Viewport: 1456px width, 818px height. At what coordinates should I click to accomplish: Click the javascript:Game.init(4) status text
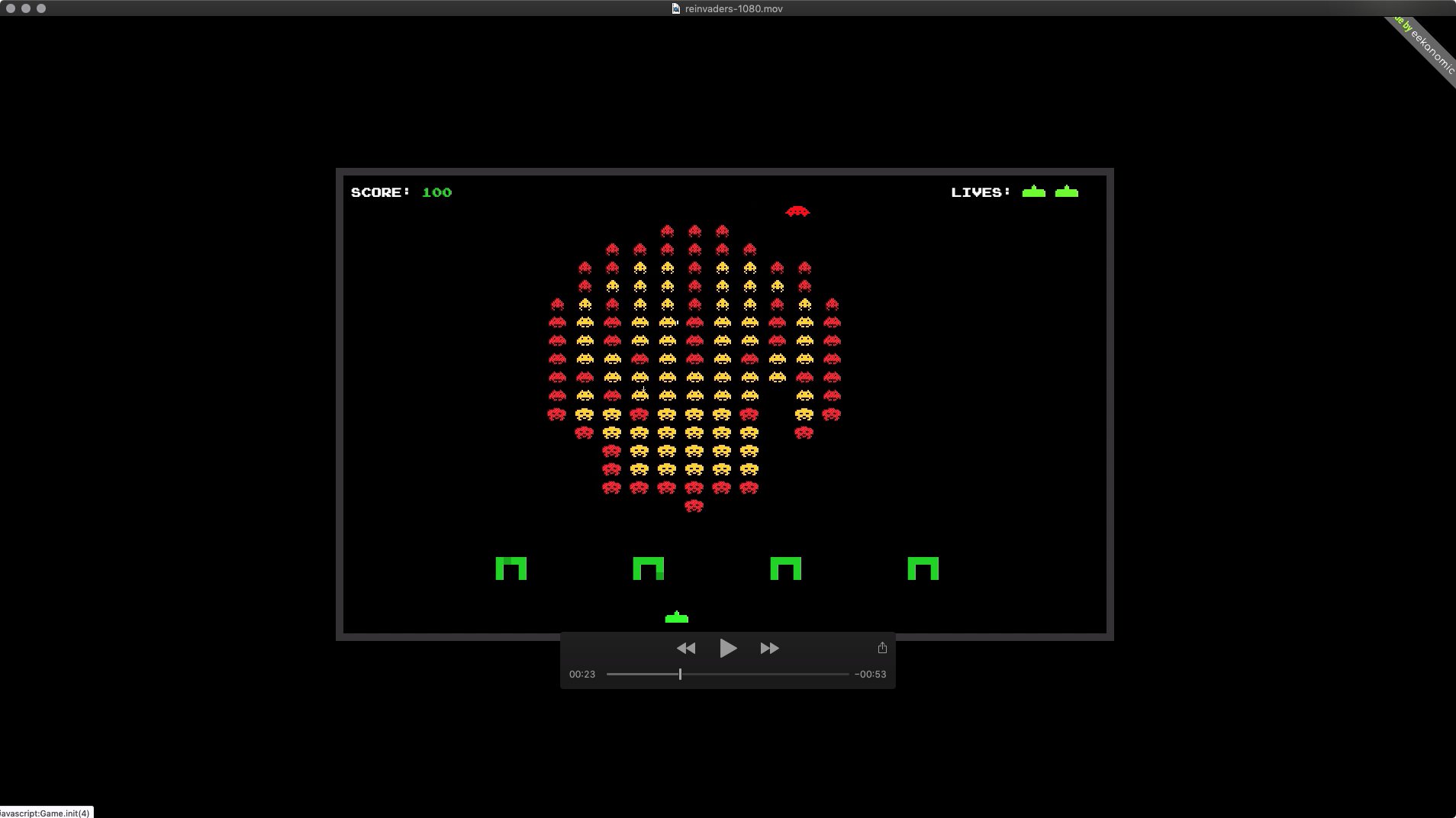coord(46,813)
